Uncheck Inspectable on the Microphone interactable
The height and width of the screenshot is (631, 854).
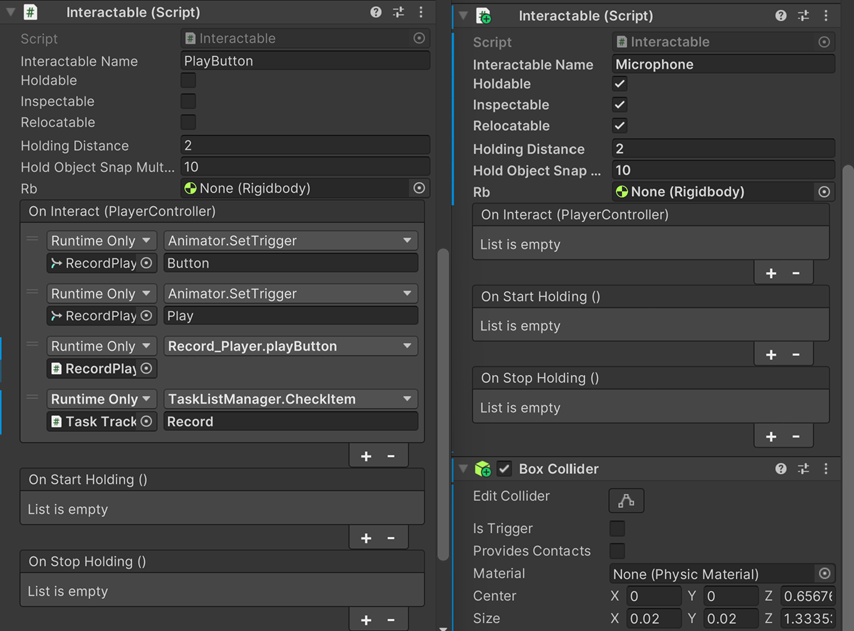620,105
